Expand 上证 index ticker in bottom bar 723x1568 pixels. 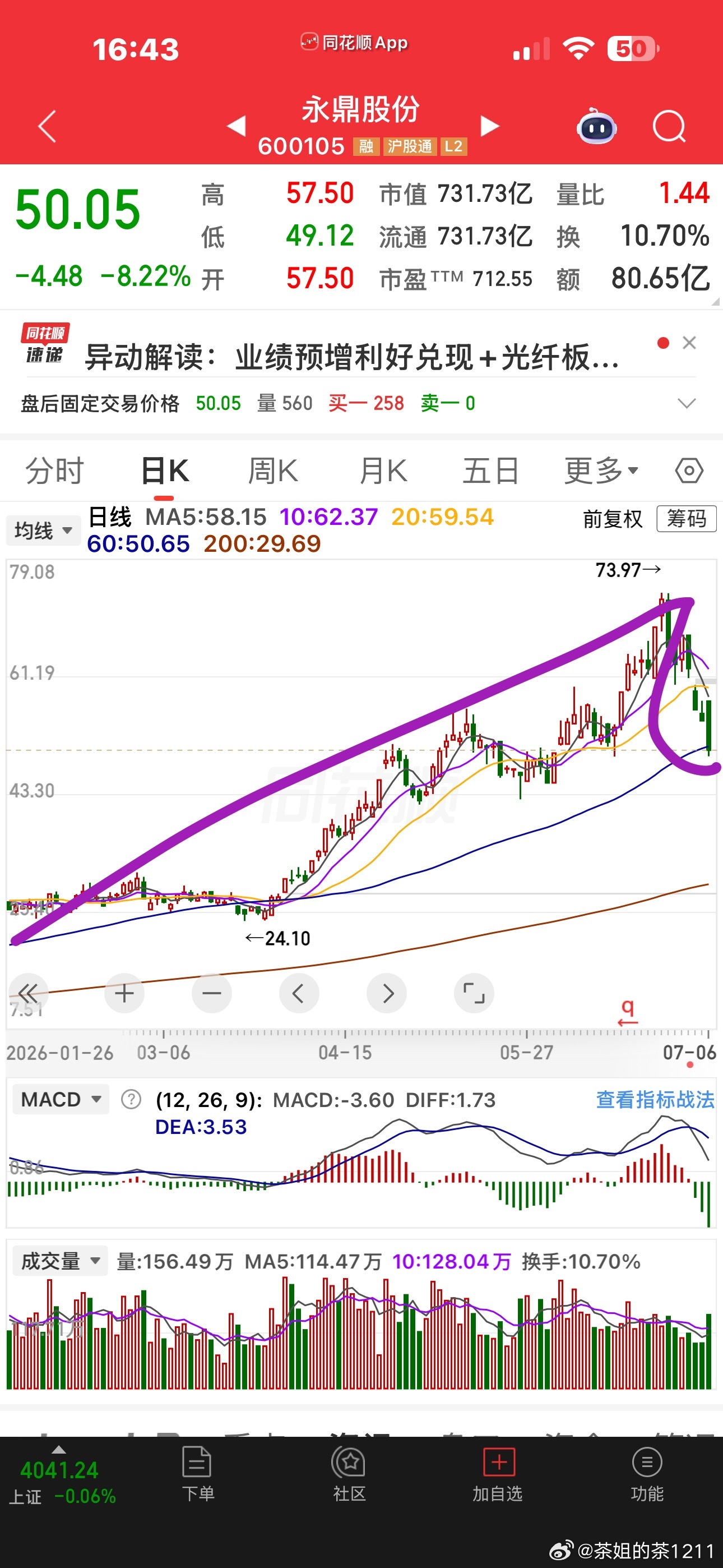62,1475
